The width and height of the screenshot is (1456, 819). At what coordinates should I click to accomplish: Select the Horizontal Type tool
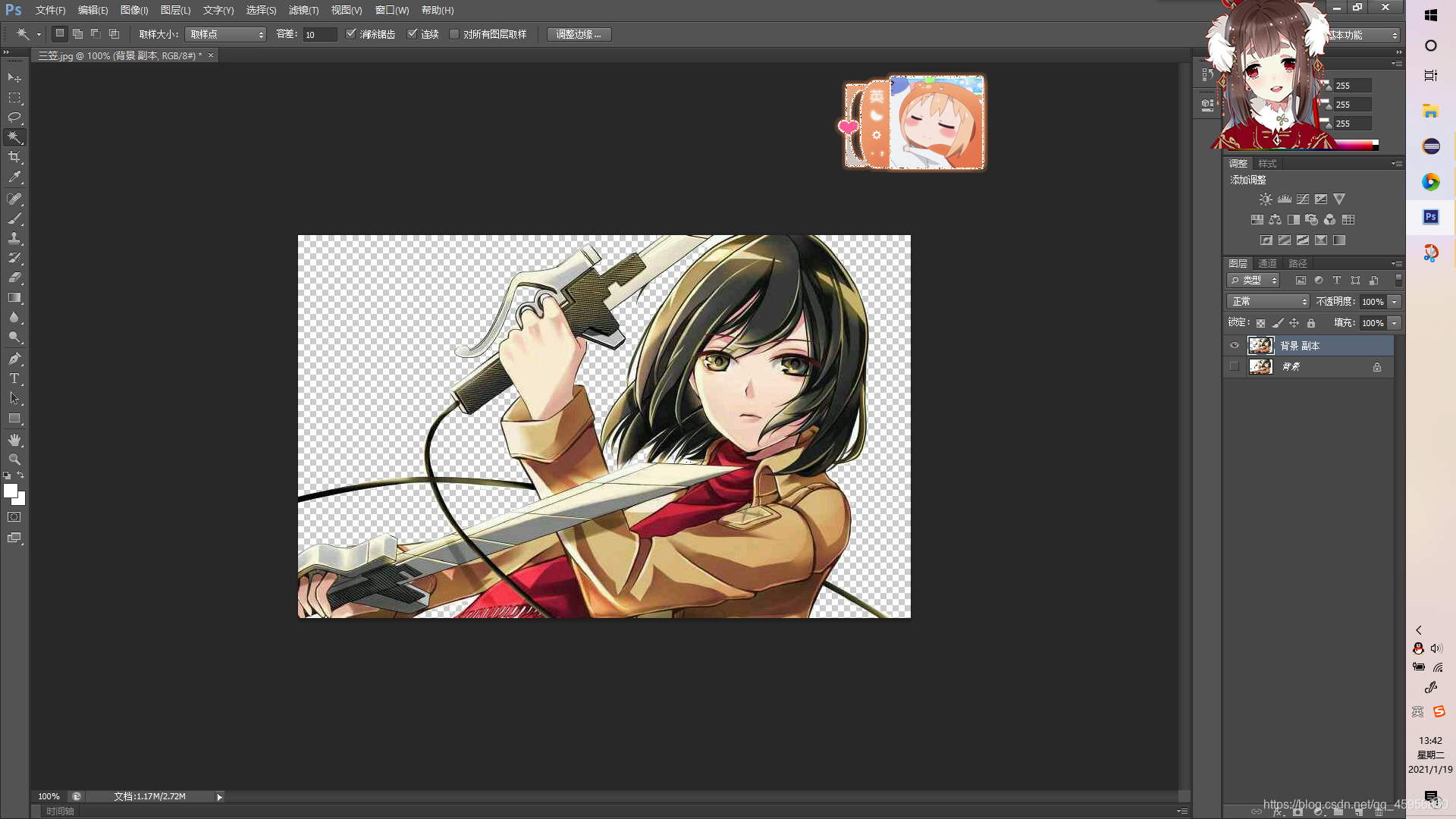tap(14, 378)
